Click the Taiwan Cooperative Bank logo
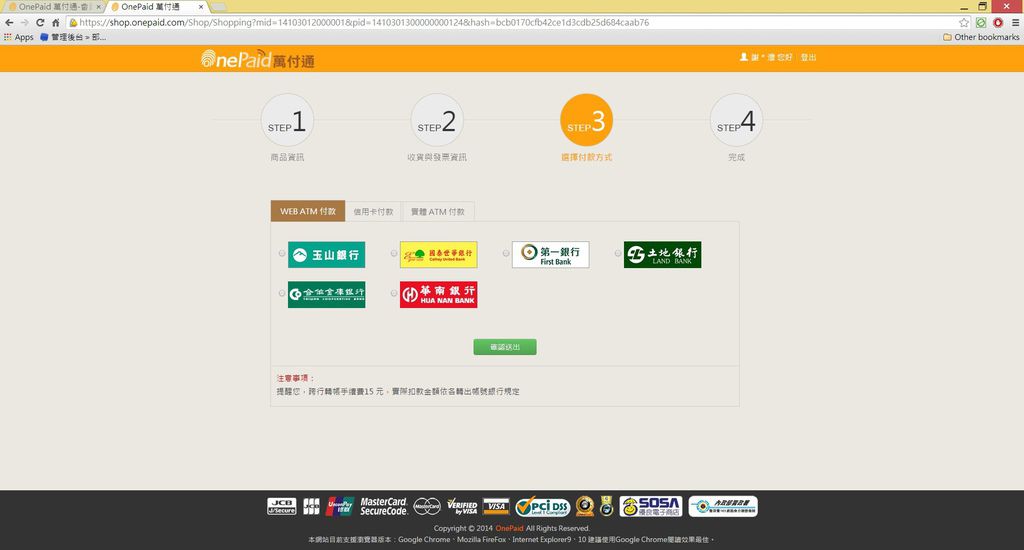The width and height of the screenshot is (1024, 550). tap(327, 295)
